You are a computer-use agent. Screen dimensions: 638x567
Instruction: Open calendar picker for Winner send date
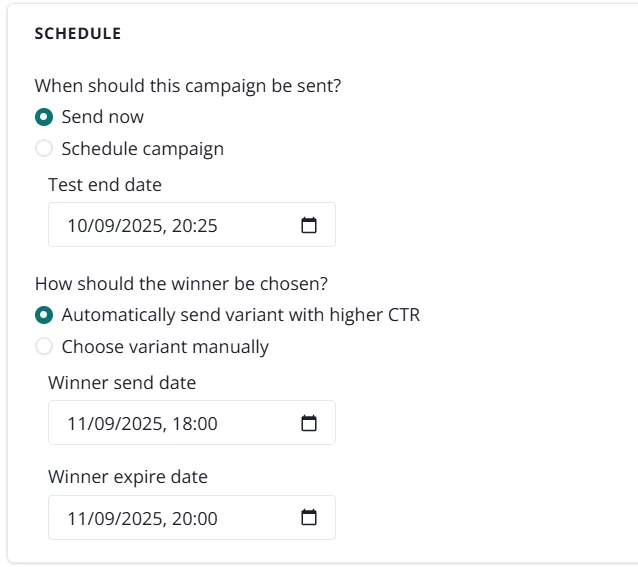(309, 423)
